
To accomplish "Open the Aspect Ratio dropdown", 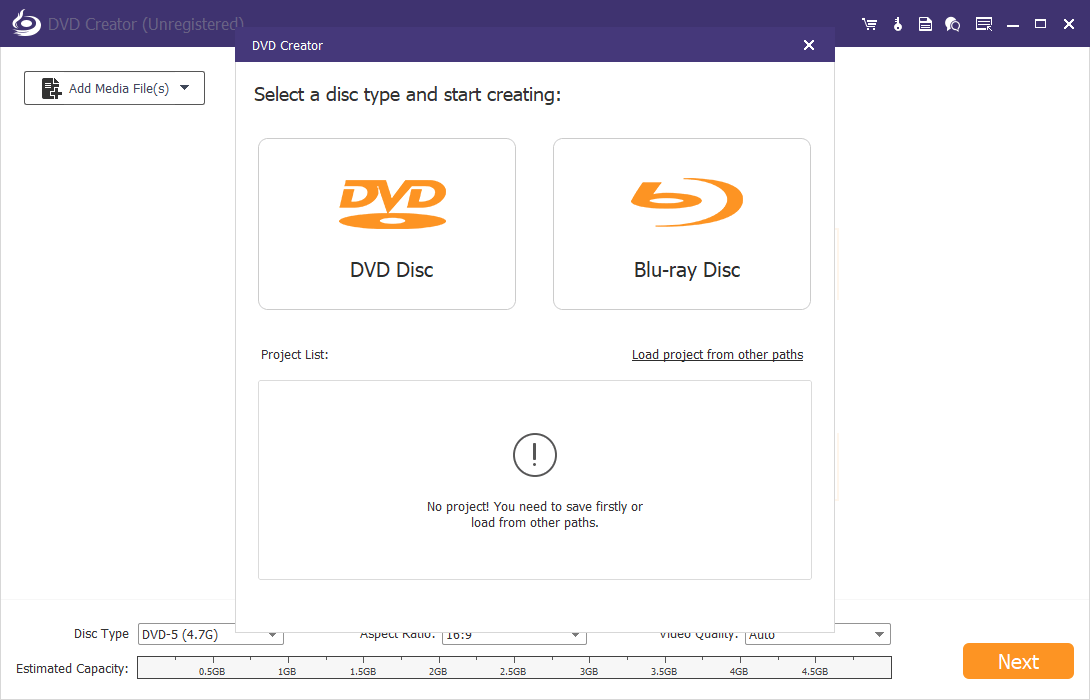I will coord(514,635).
